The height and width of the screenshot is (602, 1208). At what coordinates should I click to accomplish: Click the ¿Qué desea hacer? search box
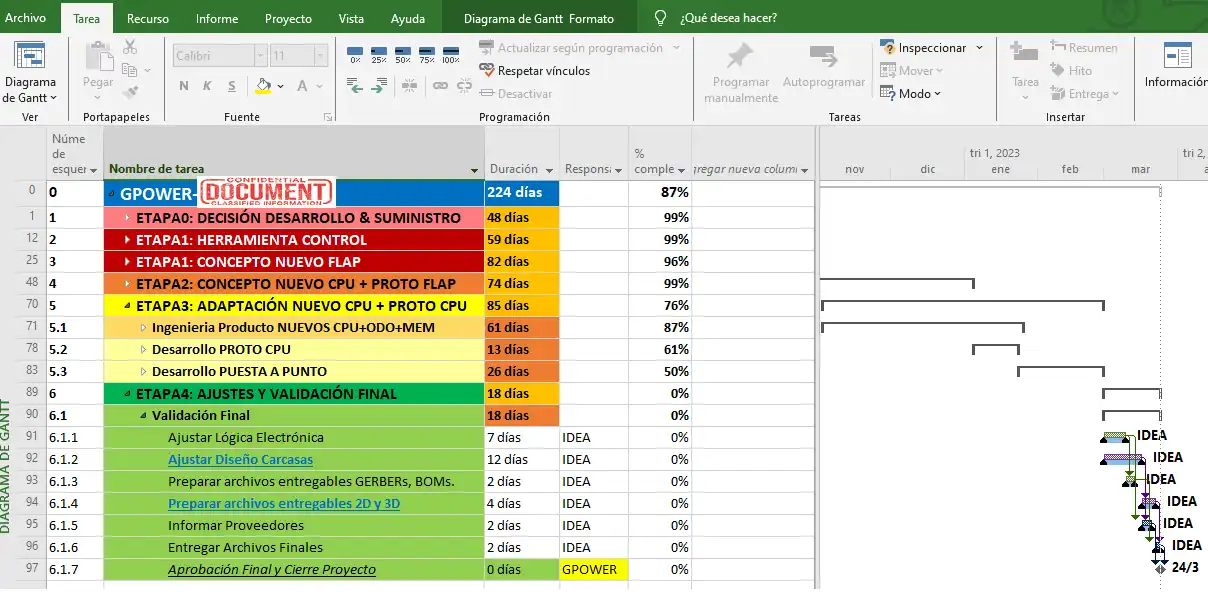pos(727,18)
